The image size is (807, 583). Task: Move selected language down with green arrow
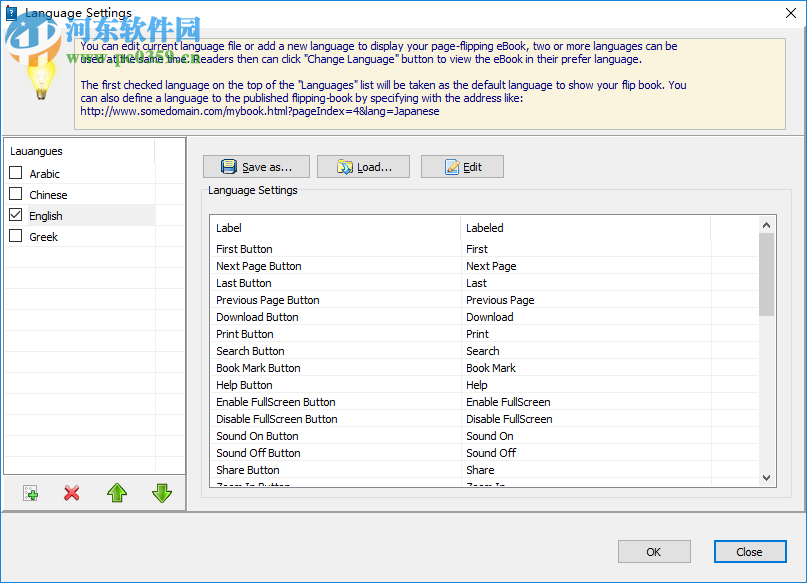click(x=161, y=492)
